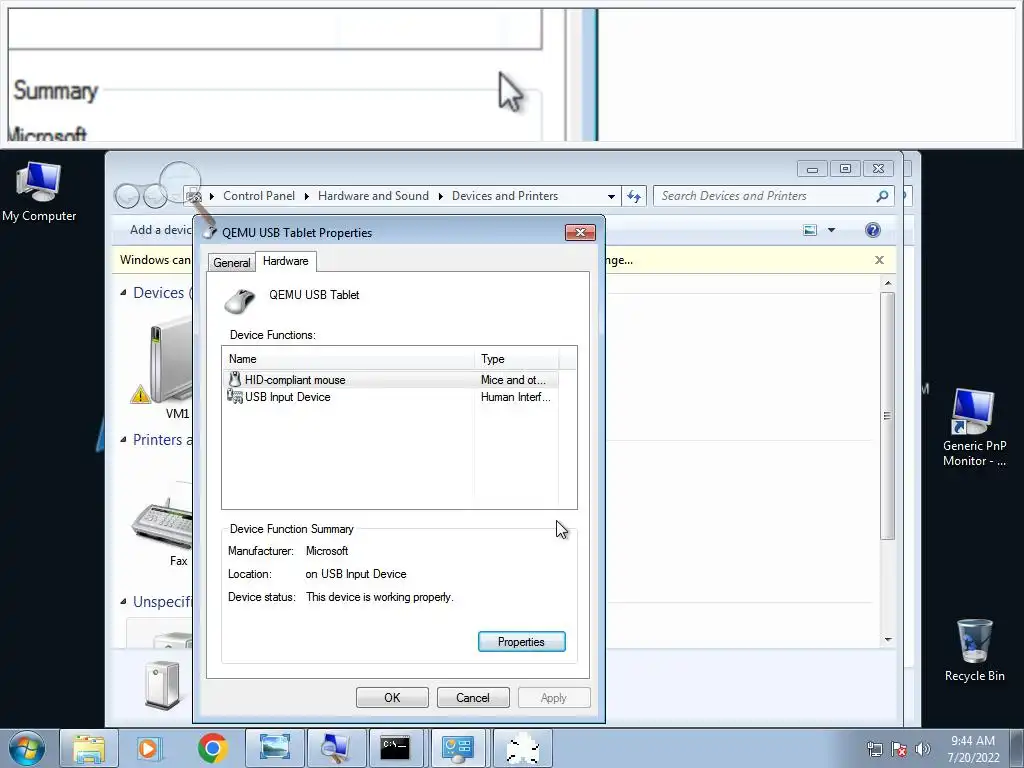Go to Control Panel breadcrumb
This screenshot has height=768, width=1024.
pos(259,196)
